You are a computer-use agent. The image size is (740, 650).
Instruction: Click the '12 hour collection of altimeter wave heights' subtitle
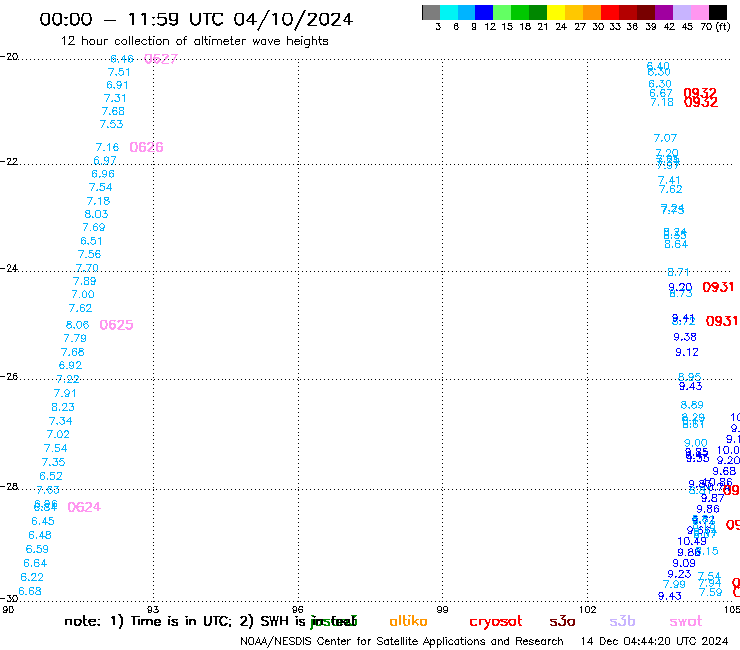pyautogui.click(x=194, y=41)
